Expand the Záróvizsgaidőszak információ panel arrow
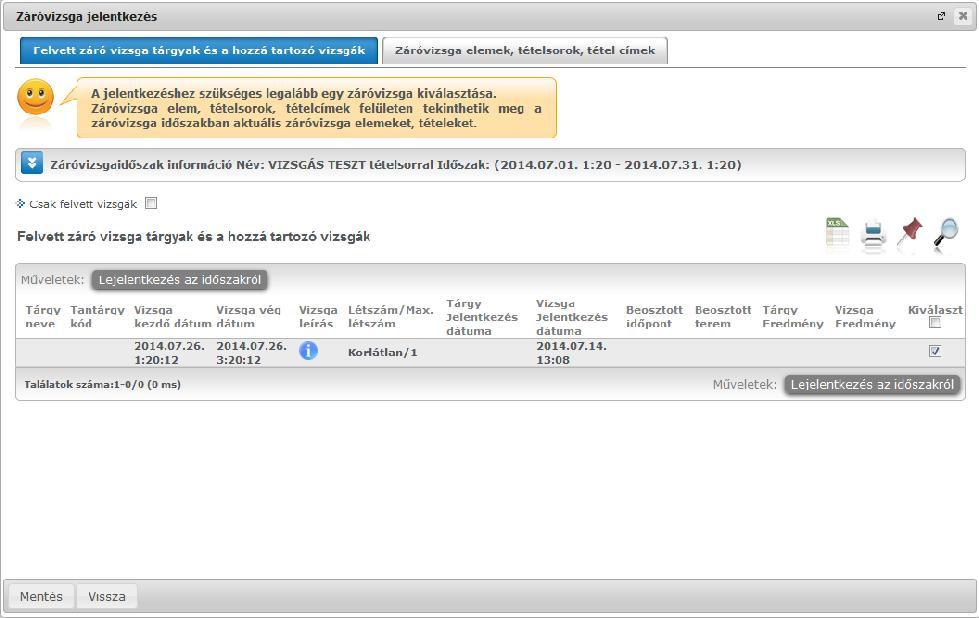Viewport: 979px width, 618px height. [32, 163]
